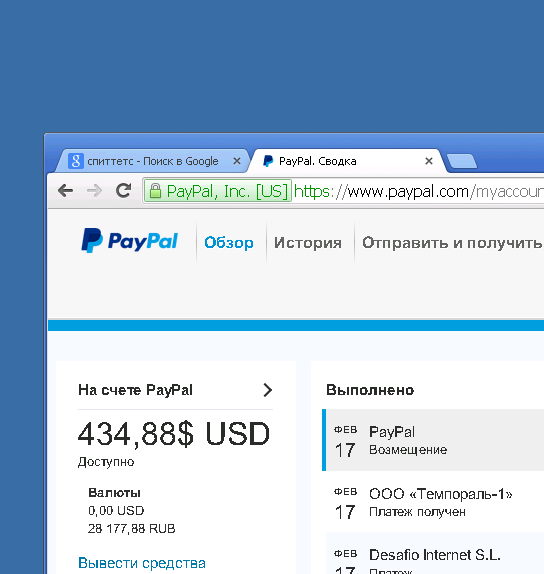
Task: Click the PayPal favicon on active tab
Action: tap(268, 161)
